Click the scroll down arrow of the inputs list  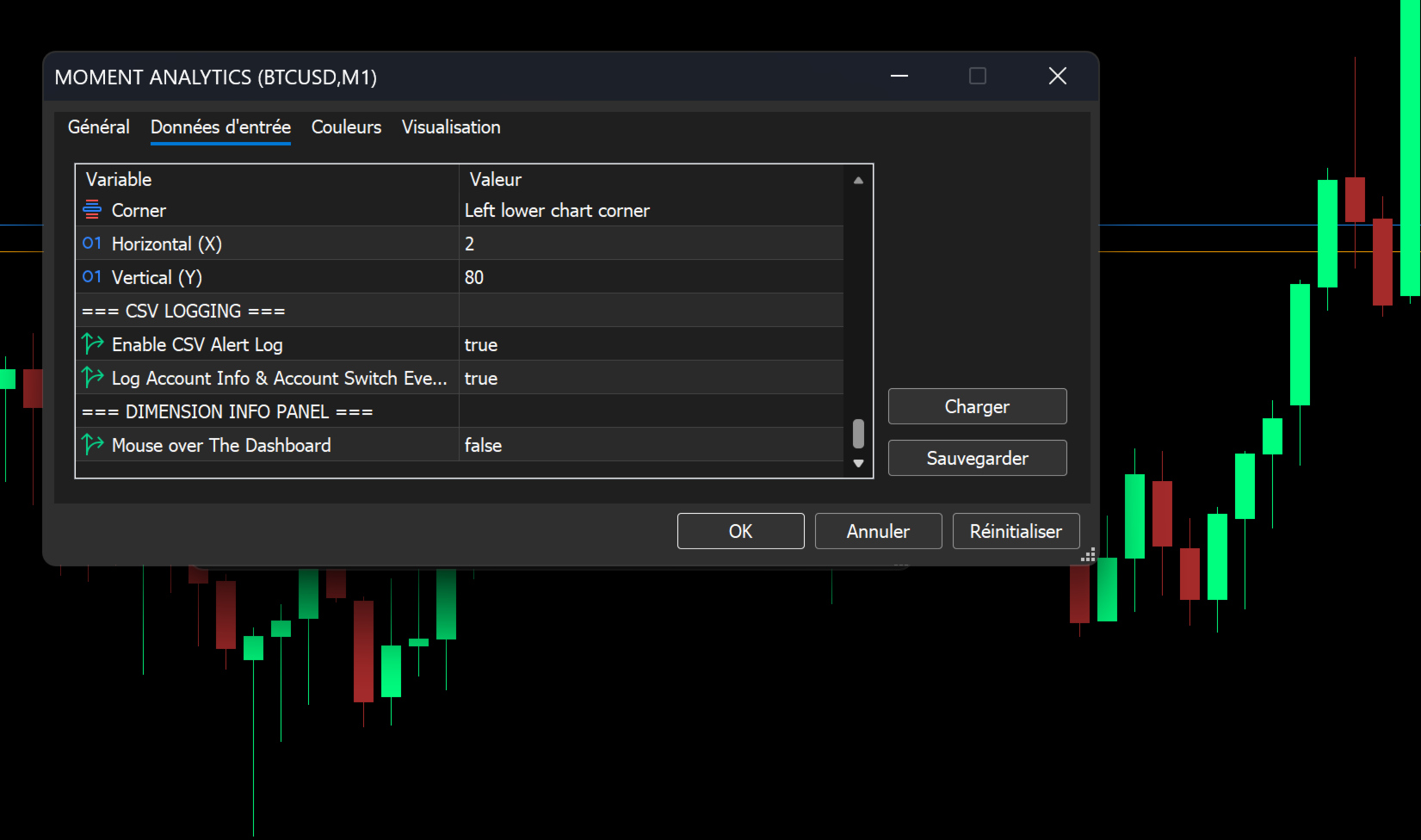[858, 463]
